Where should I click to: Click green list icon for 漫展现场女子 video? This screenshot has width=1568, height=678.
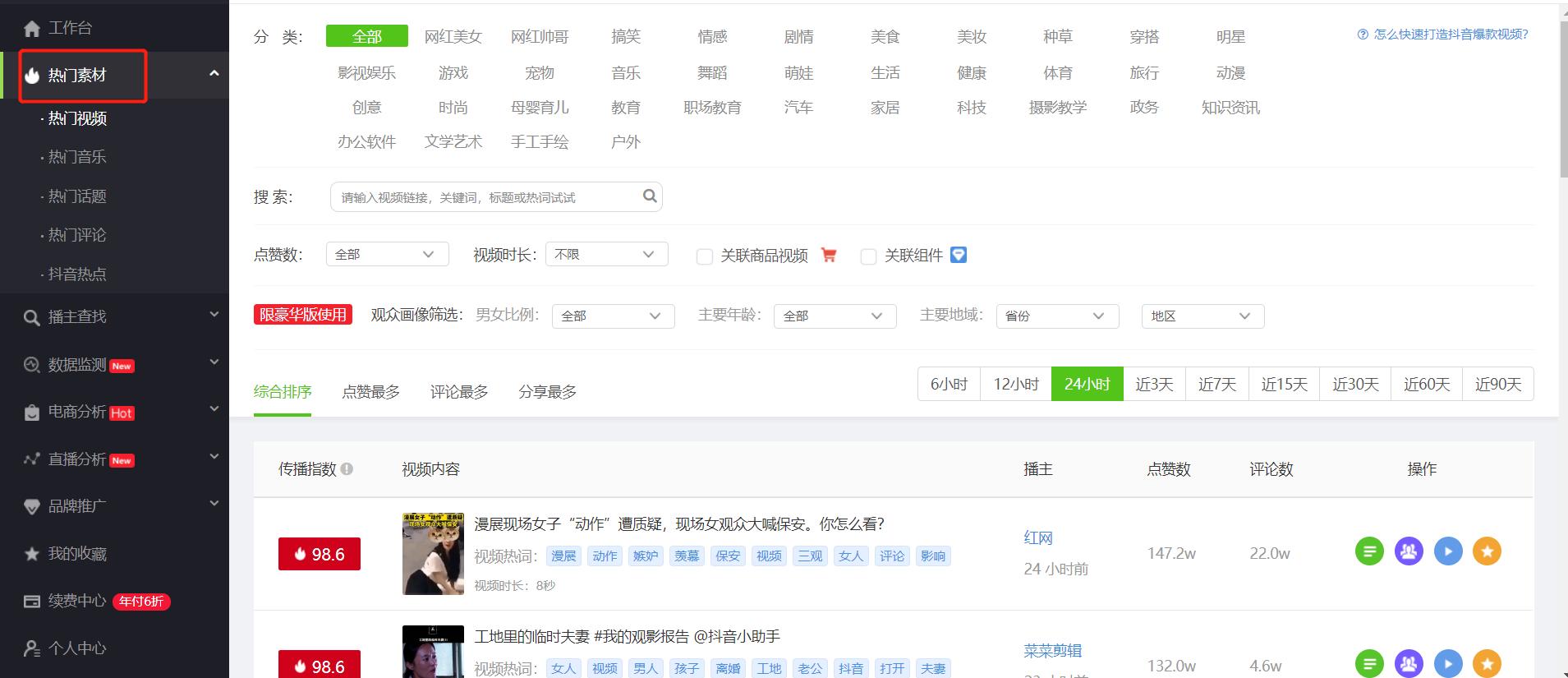coord(1369,551)
